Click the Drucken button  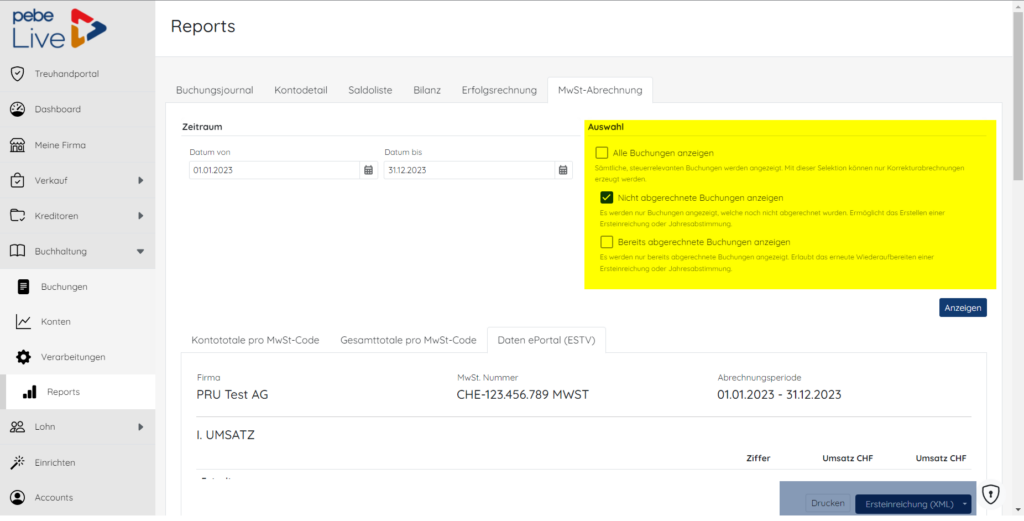[828, 503]
